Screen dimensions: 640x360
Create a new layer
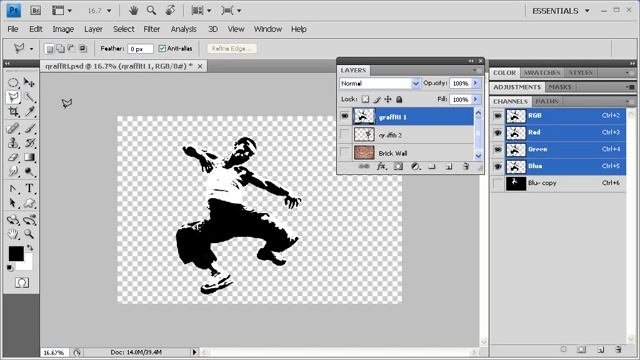[x=449, y=167]
